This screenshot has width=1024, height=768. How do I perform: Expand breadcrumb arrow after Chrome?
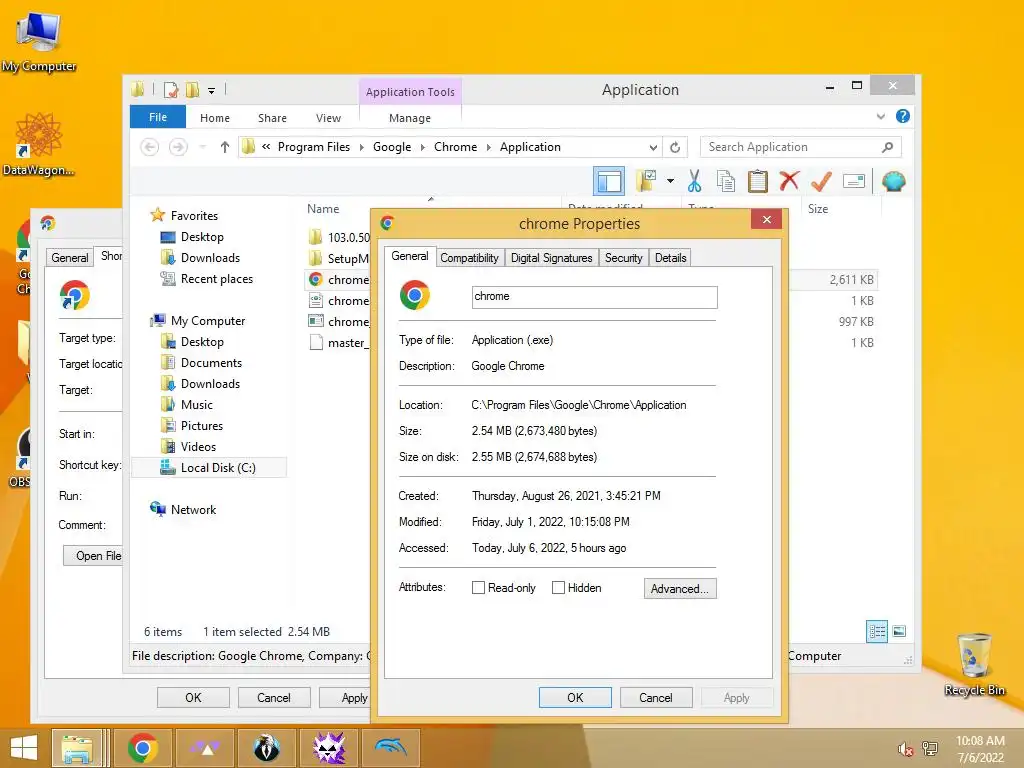488,147
